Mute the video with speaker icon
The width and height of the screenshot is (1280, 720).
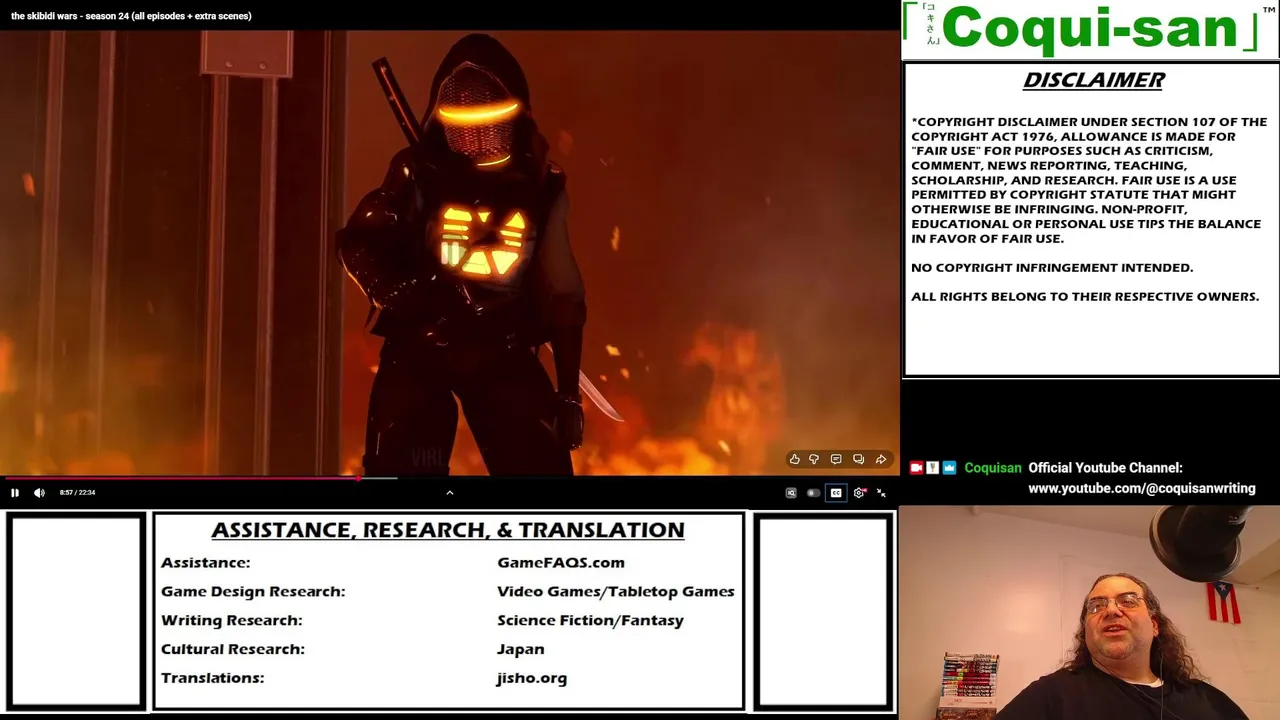pyautogui.click(x=39, y=492)
